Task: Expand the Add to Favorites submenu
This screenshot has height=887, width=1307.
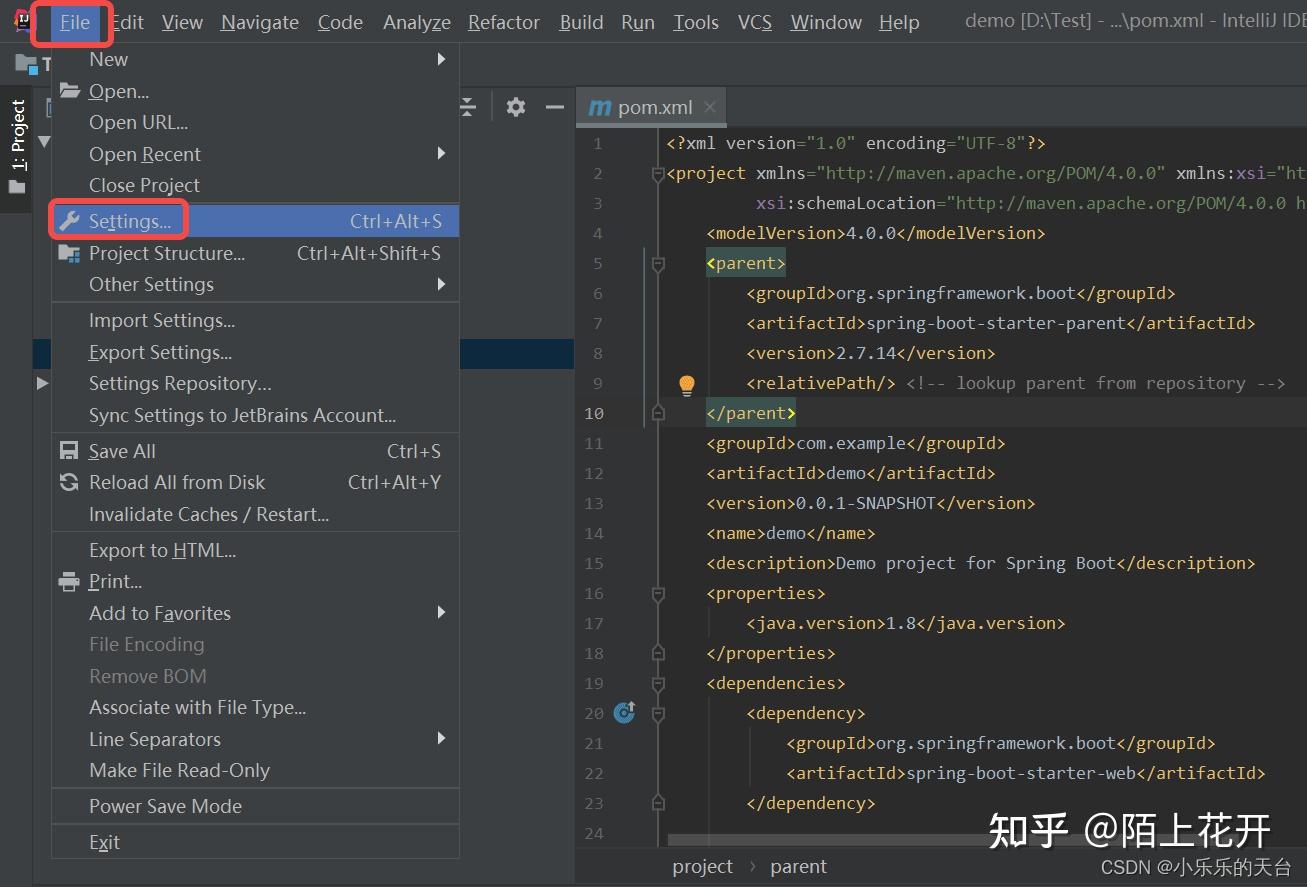Action: pyautogui.click(x=255, y=613)
